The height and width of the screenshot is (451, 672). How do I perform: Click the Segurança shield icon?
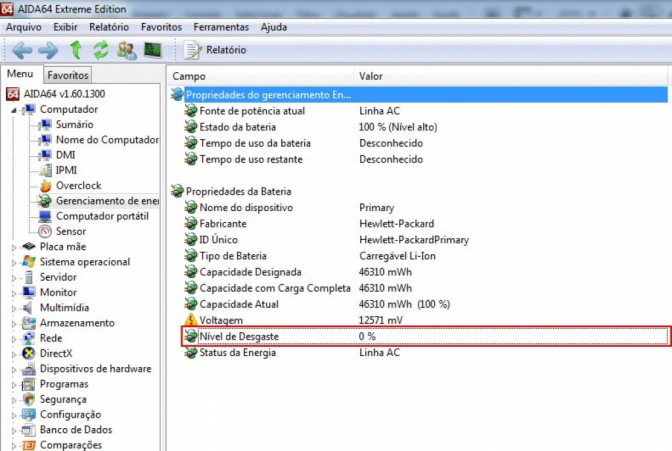point(29,399)
